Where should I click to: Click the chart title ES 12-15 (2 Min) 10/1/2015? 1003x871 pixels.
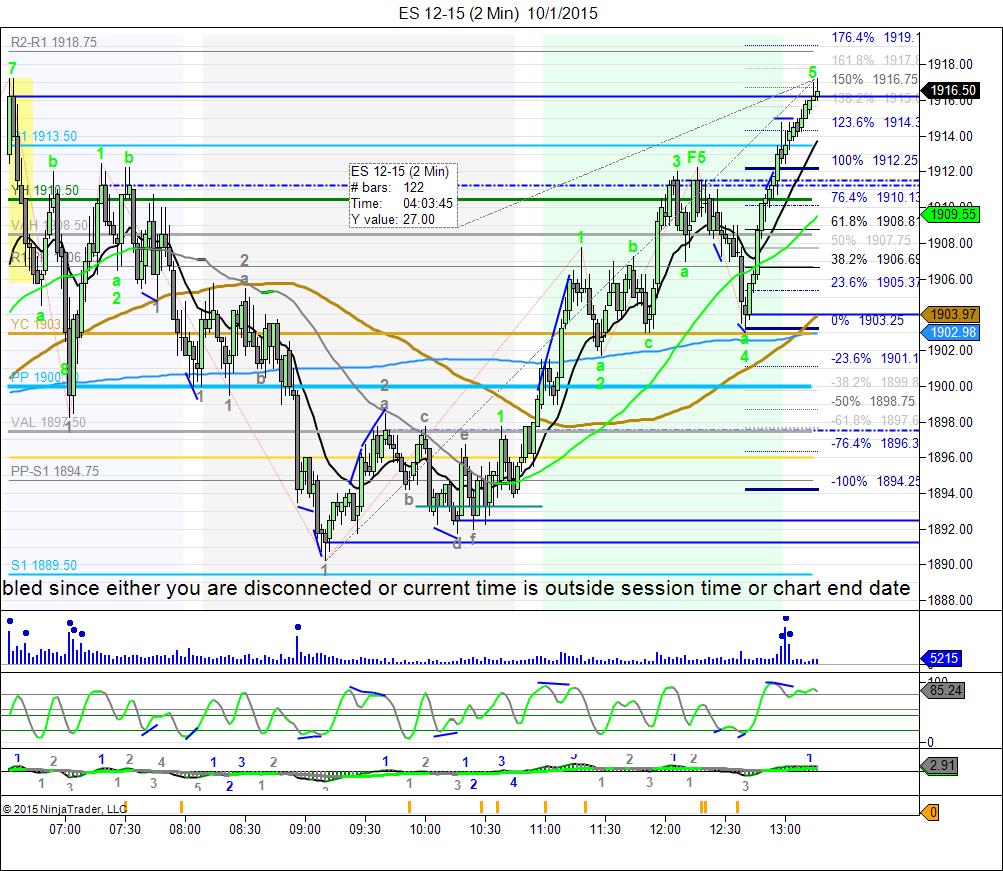point(498,13)
